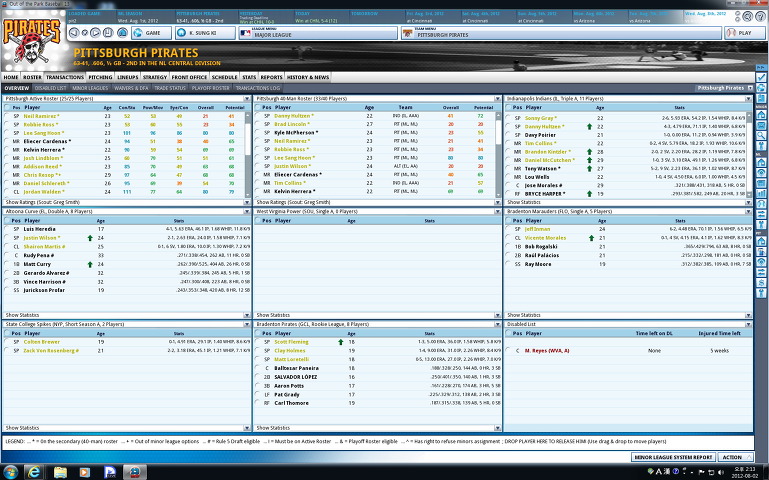Open the West Virginia Power panel dropdown arrow
769x480 pixels.
pyautogui.click(x=497, y=211)
